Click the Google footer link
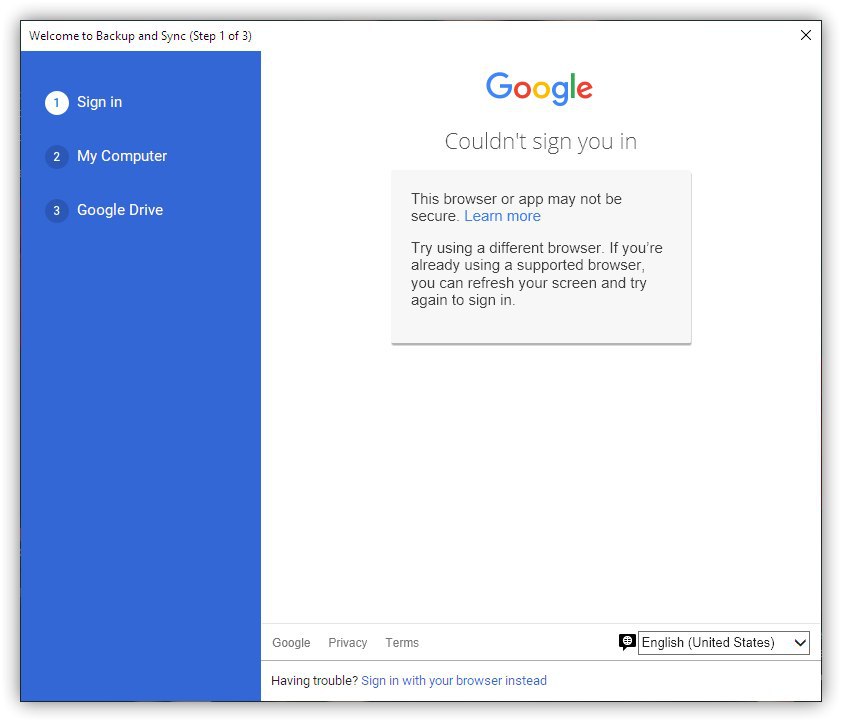 tap(291, 643)
